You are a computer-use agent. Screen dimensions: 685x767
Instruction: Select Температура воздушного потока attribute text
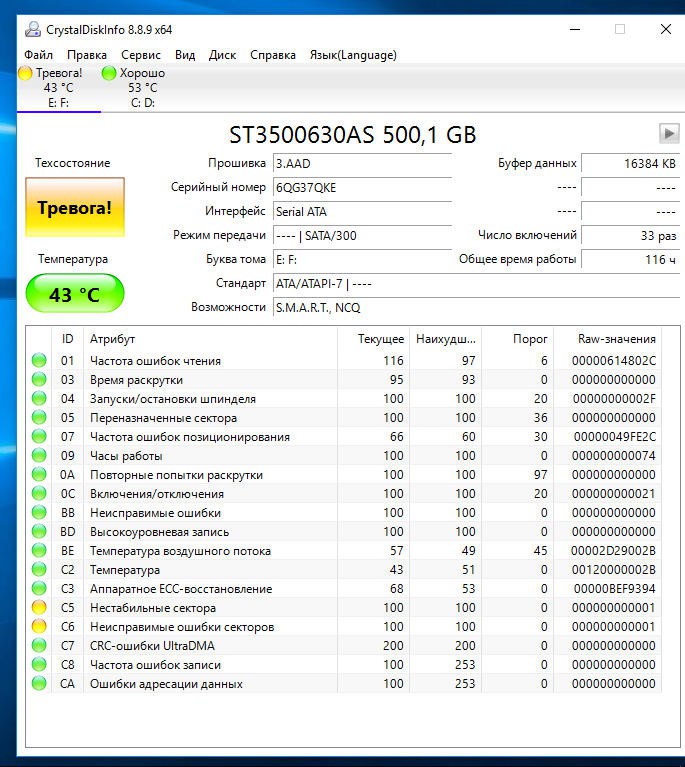pyautogui.click(x=180, y=551)
